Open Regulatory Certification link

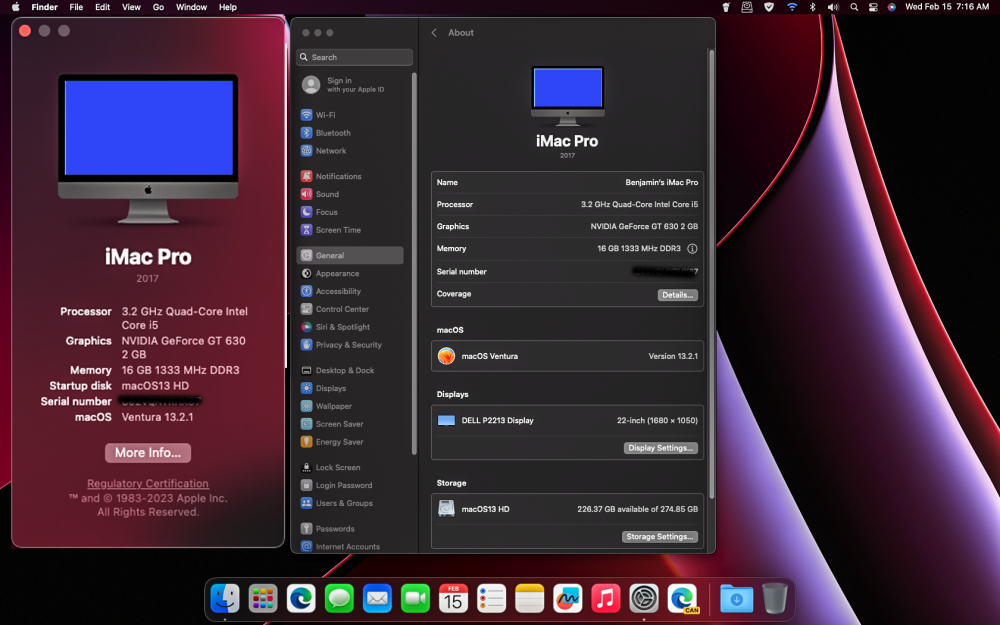pyautogui.click(x=148, y=483)
